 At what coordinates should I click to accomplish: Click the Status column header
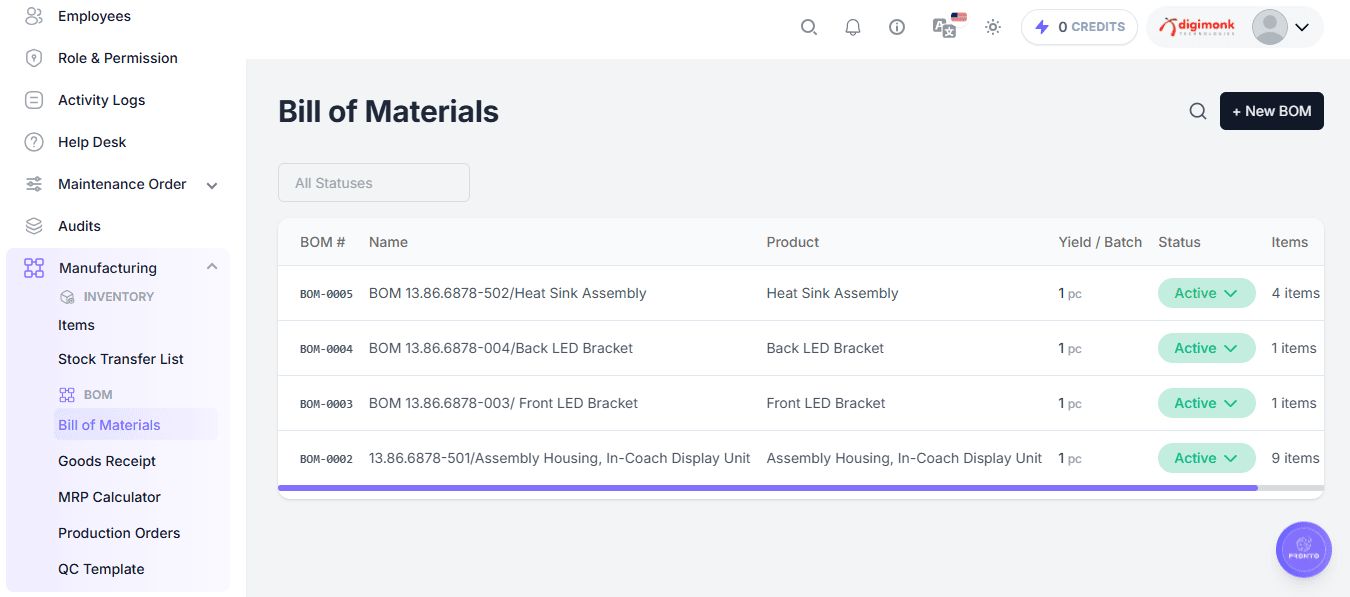pyautogui.click(x=1179, y=242)
